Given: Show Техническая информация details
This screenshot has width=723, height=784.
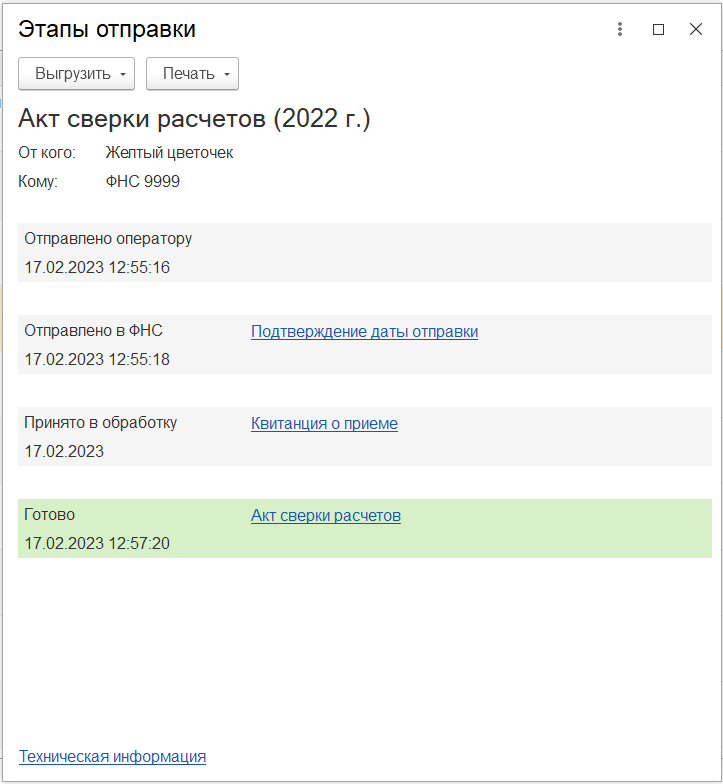Looking at the screenshot, I should [x=112, y=757].
